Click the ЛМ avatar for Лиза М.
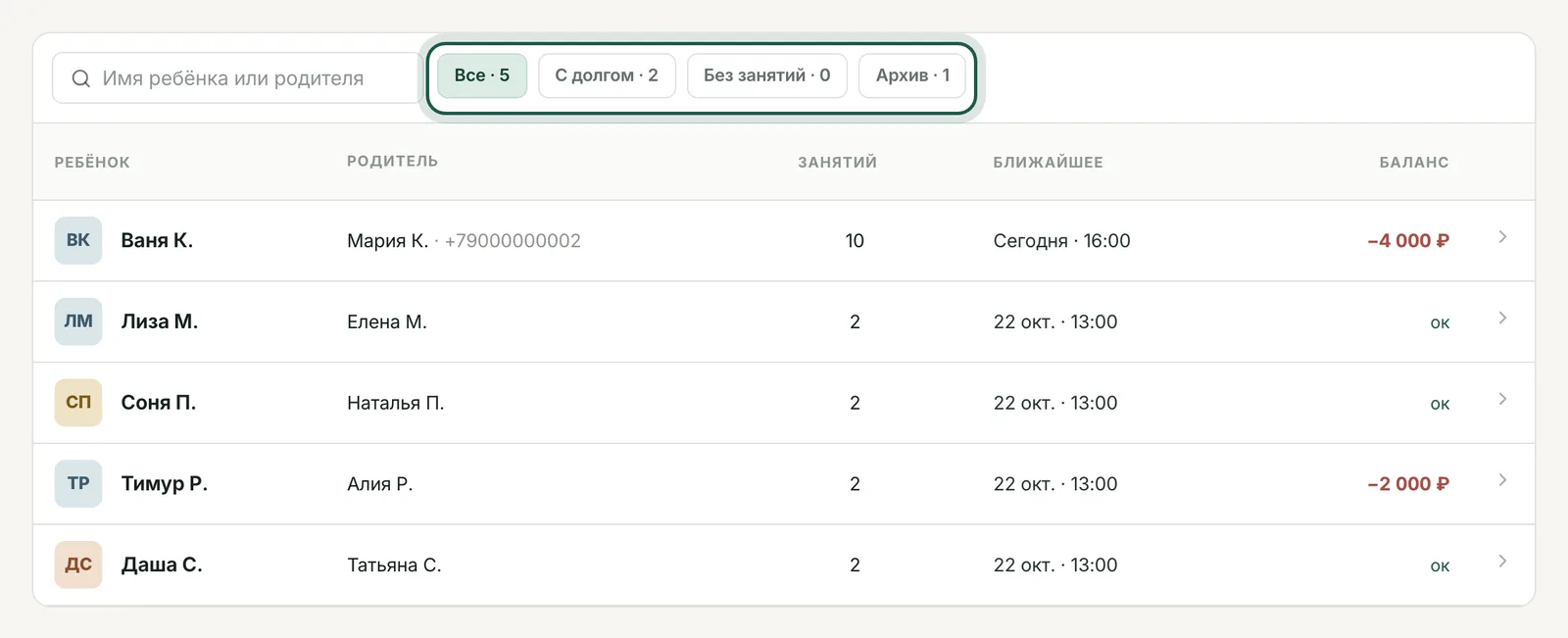The width and height of the screenshot is (1568, 638). (78, 321)
